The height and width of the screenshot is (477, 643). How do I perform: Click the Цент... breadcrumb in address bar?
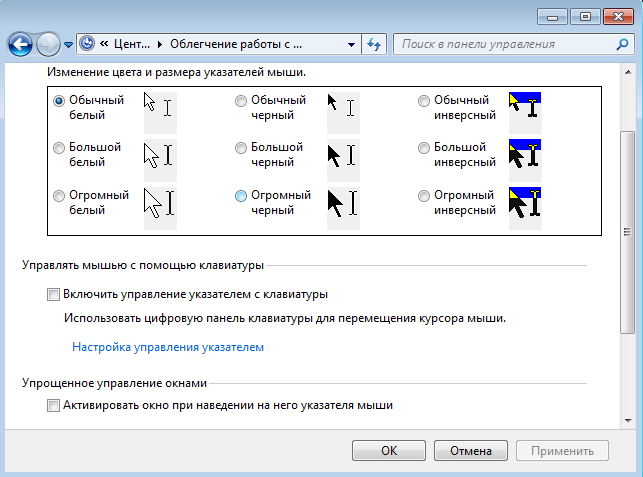click(x=132, y=44)
